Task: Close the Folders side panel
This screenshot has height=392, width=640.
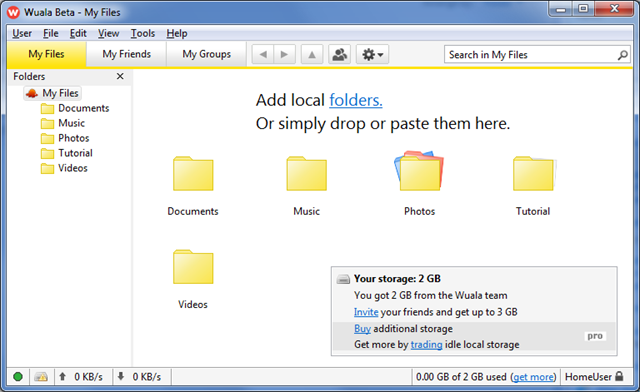Action: click(120, 76)
